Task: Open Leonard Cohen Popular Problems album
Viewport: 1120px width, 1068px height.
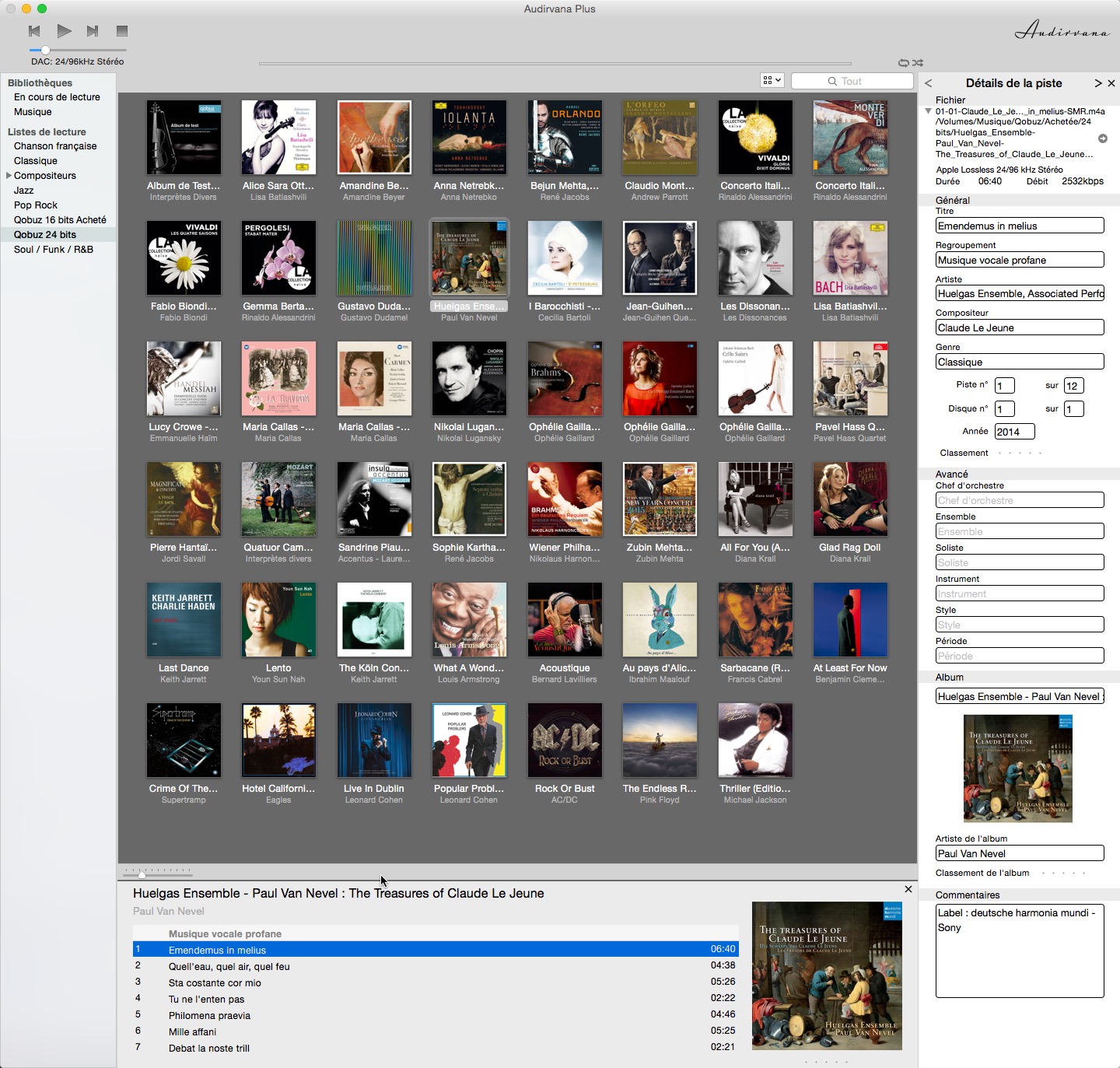Action: click(x=469, y=740)
